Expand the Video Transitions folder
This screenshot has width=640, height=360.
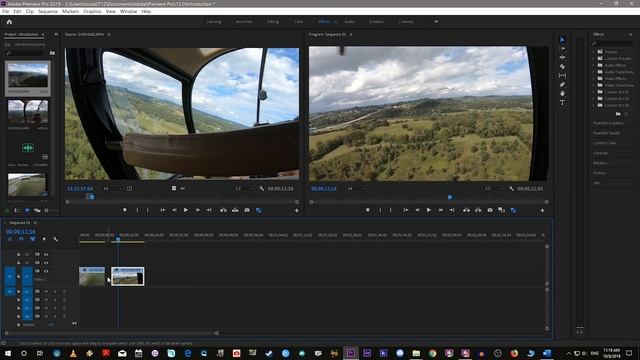pos(594,85)
